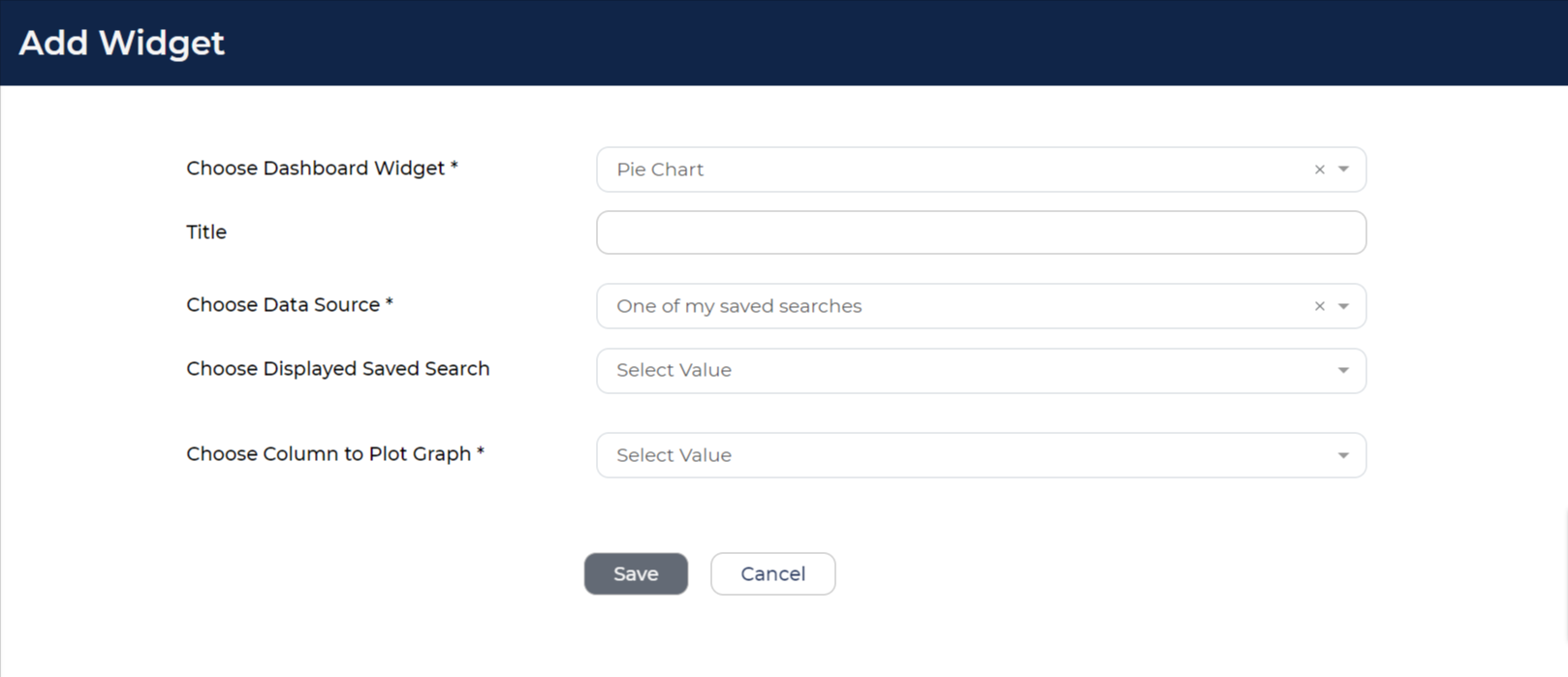This screenshot has width=1568, height=677.
Task: Select the Pie Chart value text
Action: [660, 169]
